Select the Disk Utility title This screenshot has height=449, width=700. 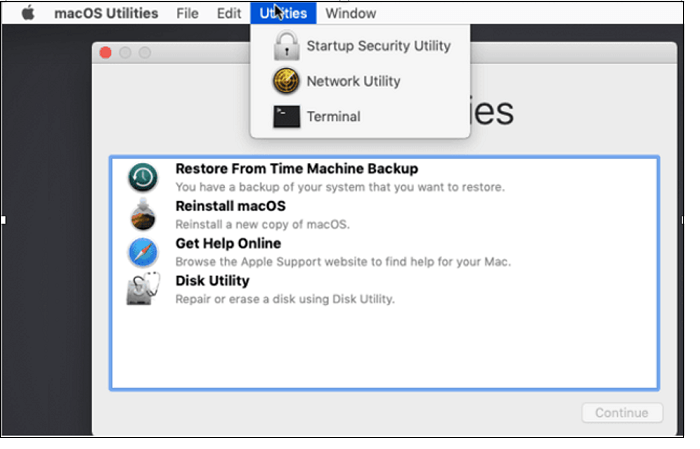pos(212,281)
